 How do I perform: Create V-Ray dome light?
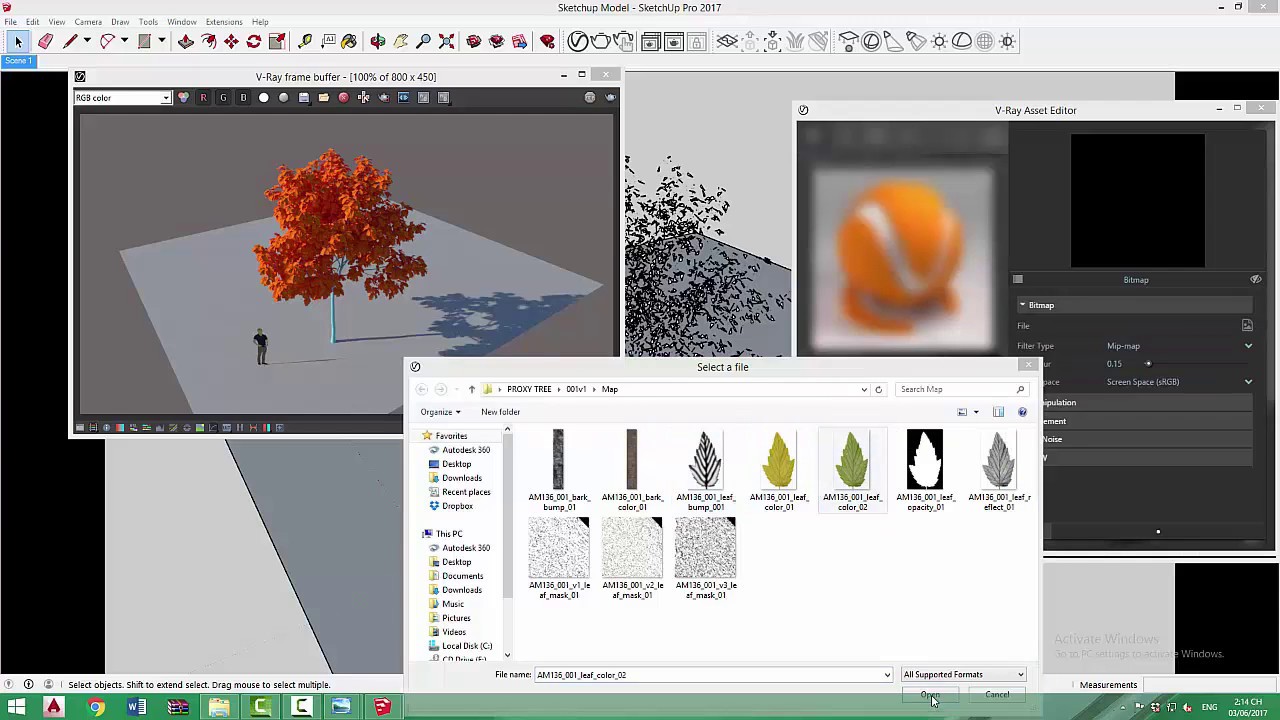tap(962, 41)
